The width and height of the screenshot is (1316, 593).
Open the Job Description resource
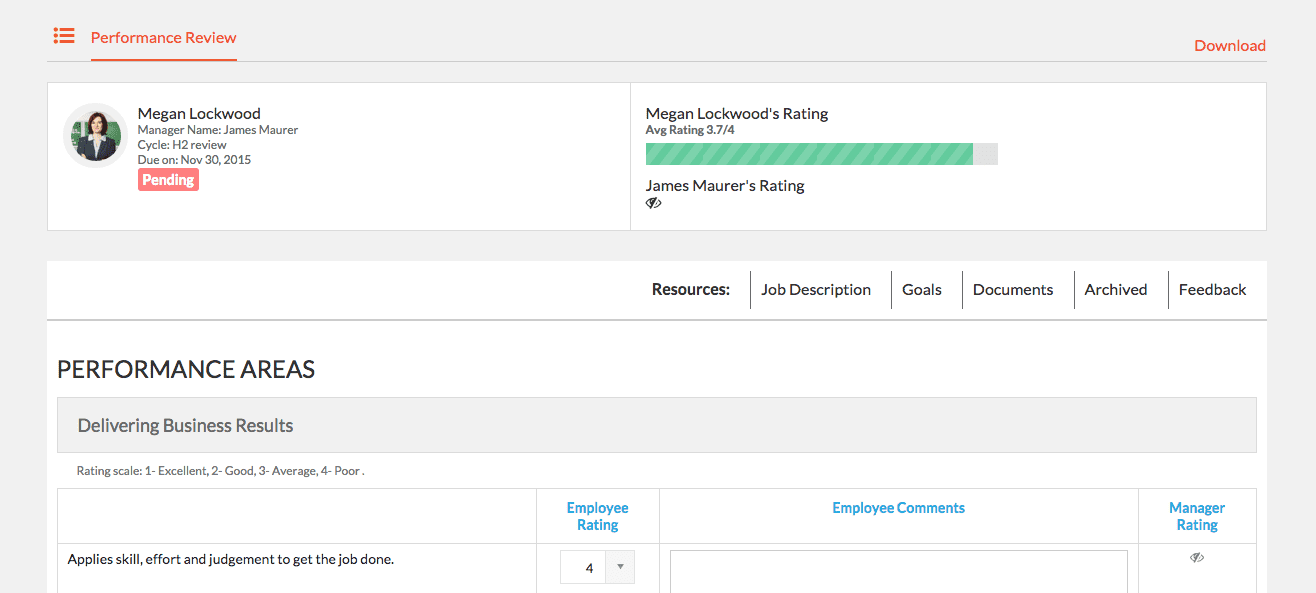coord(816,290)
